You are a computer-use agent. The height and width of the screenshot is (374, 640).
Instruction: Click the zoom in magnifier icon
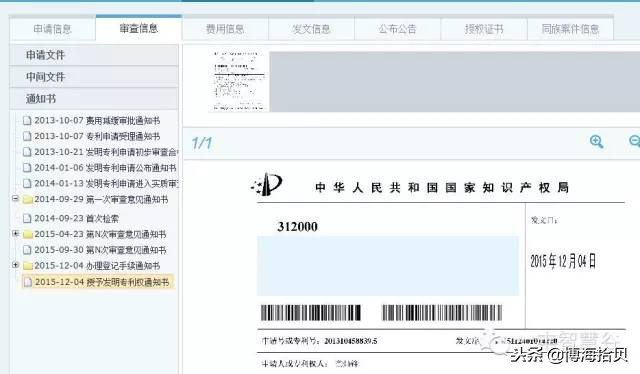[596, 142]
